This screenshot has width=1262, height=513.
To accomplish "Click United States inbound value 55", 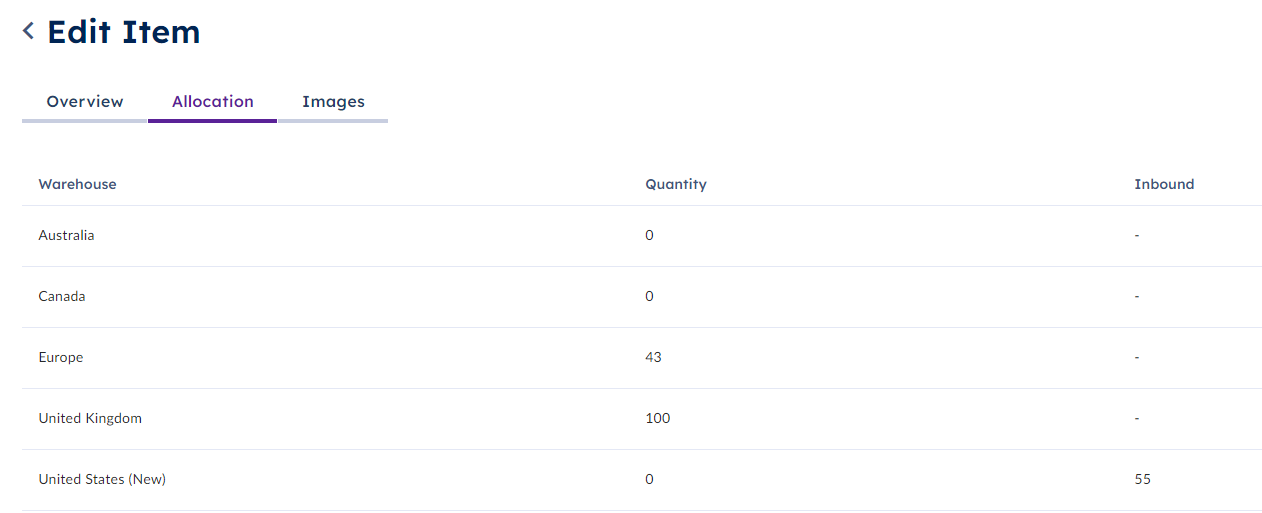I will pyautogui.click(x=1142, y=479).
